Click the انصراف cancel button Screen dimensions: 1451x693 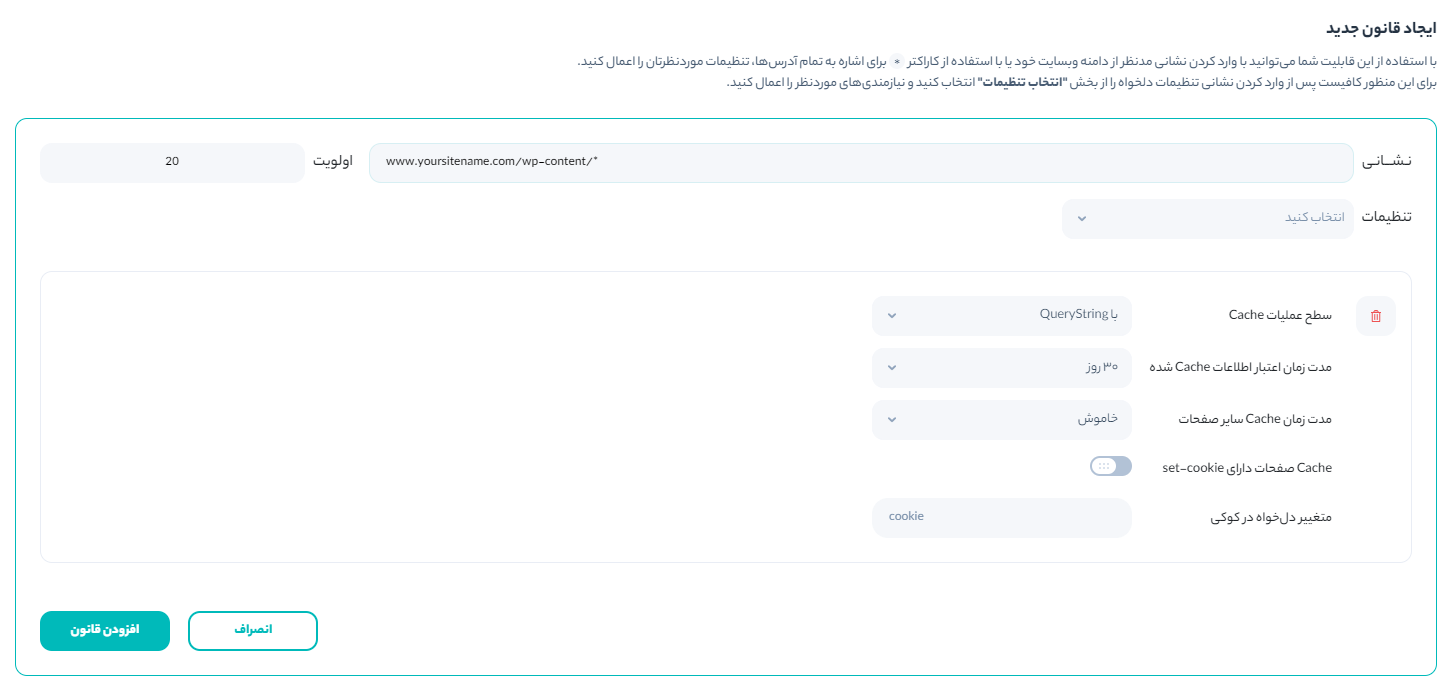253,631
